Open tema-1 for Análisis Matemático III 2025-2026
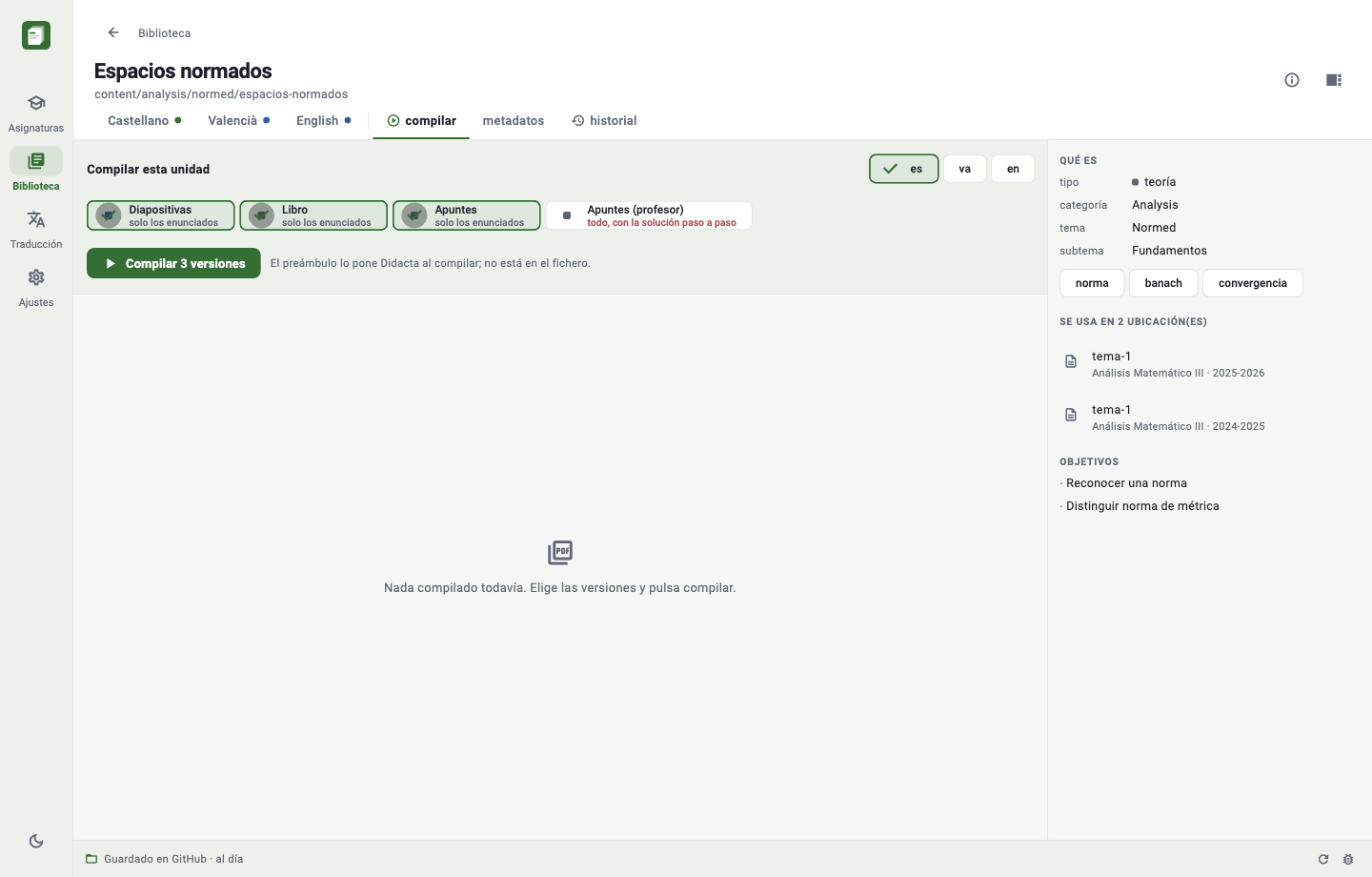This screenshot has height=877, width=1372. tap(1210, 364)
